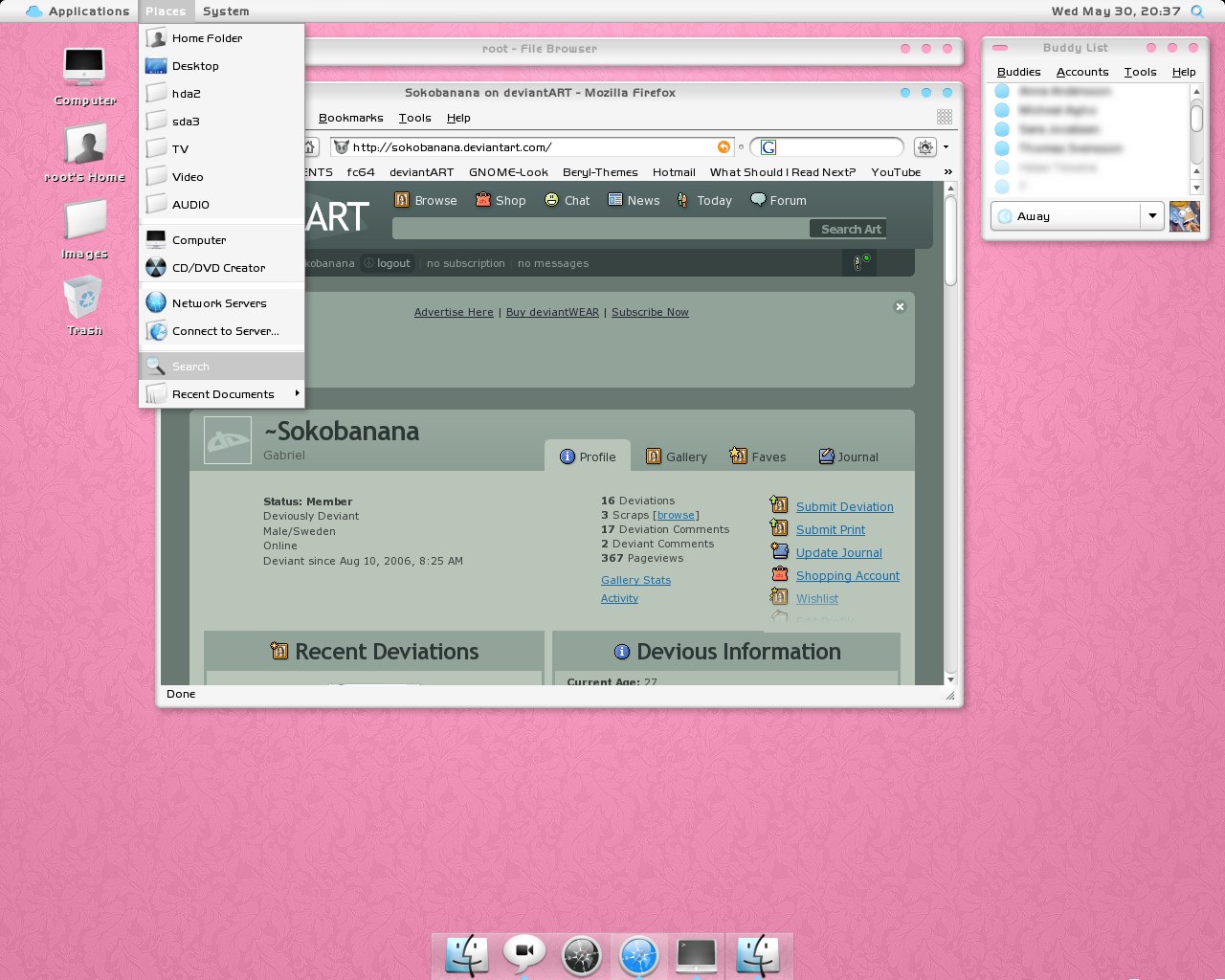This screenshot has width=1225, height=980.
Task: Click the Search entry in Places
Action: pyautogui.click(x=222, y=367)
